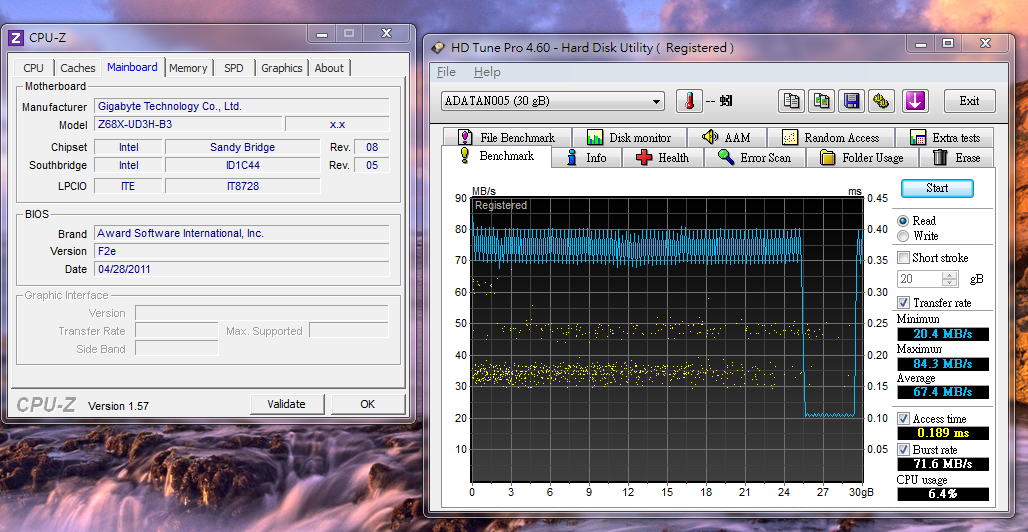Select the Benchmark tab
This screenshot has height=532, width=1028.
point(496,156)
